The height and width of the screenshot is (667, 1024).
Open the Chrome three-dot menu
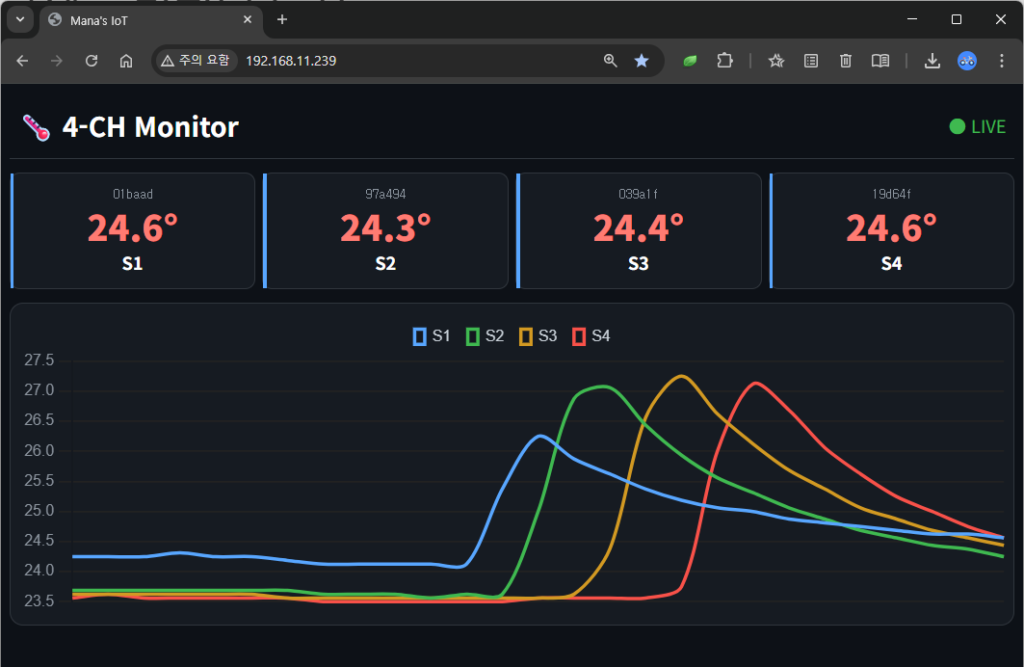point(1001,61)
